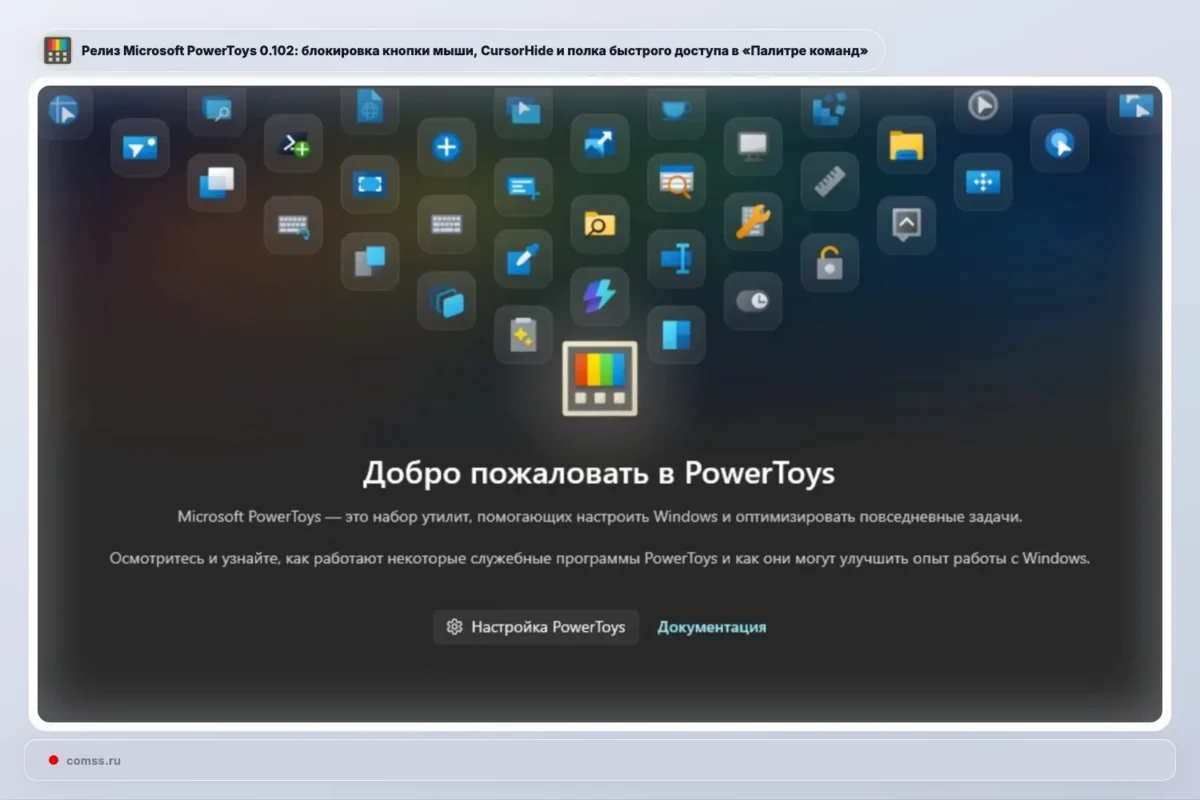1200x800 pixels.
Task: Click the stacked blue cards icon
Action: (x=446, y=300)
